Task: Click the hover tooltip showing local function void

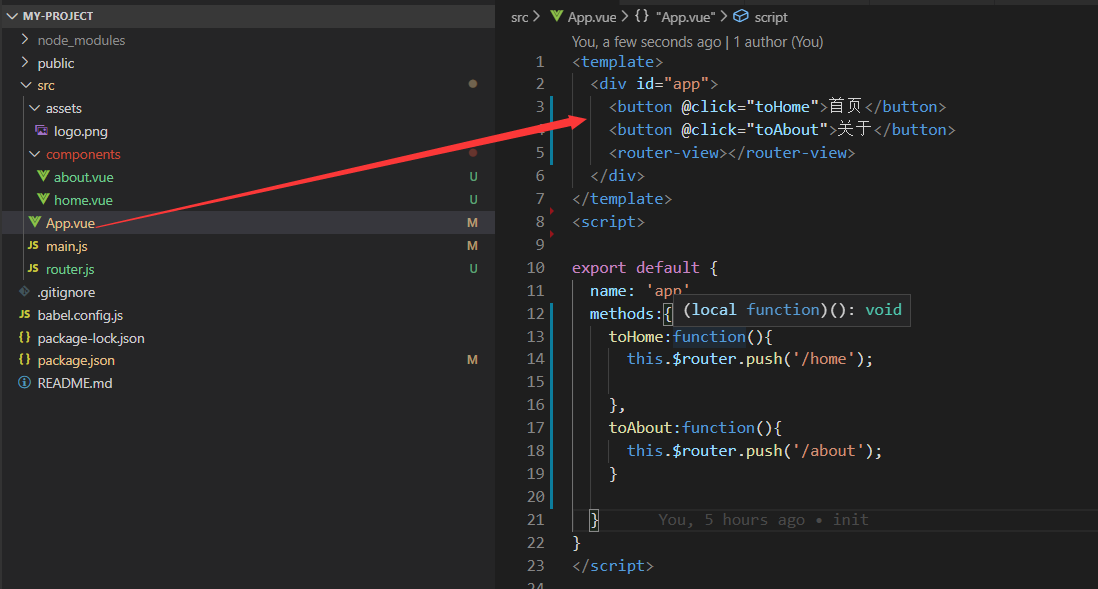Action: coord(792,310)
